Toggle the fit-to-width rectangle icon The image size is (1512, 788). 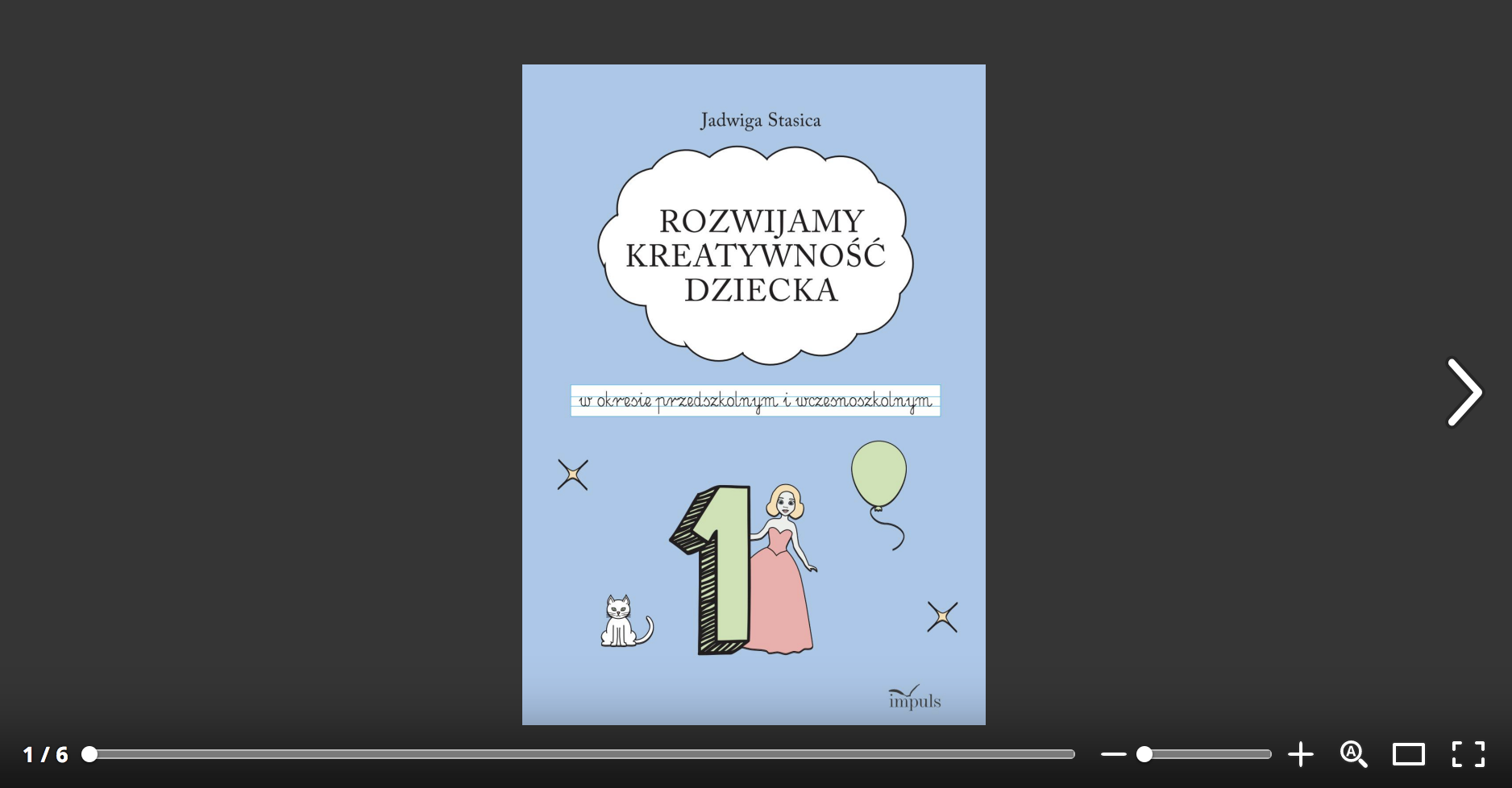click(1408, 755)
